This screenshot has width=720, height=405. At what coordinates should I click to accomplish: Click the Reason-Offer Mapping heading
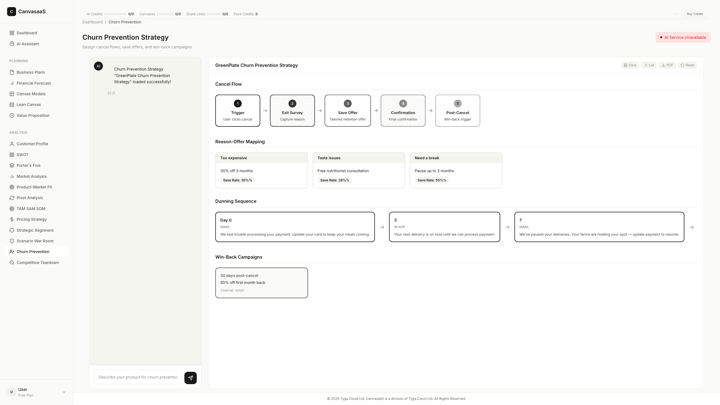tap(240, 142)
